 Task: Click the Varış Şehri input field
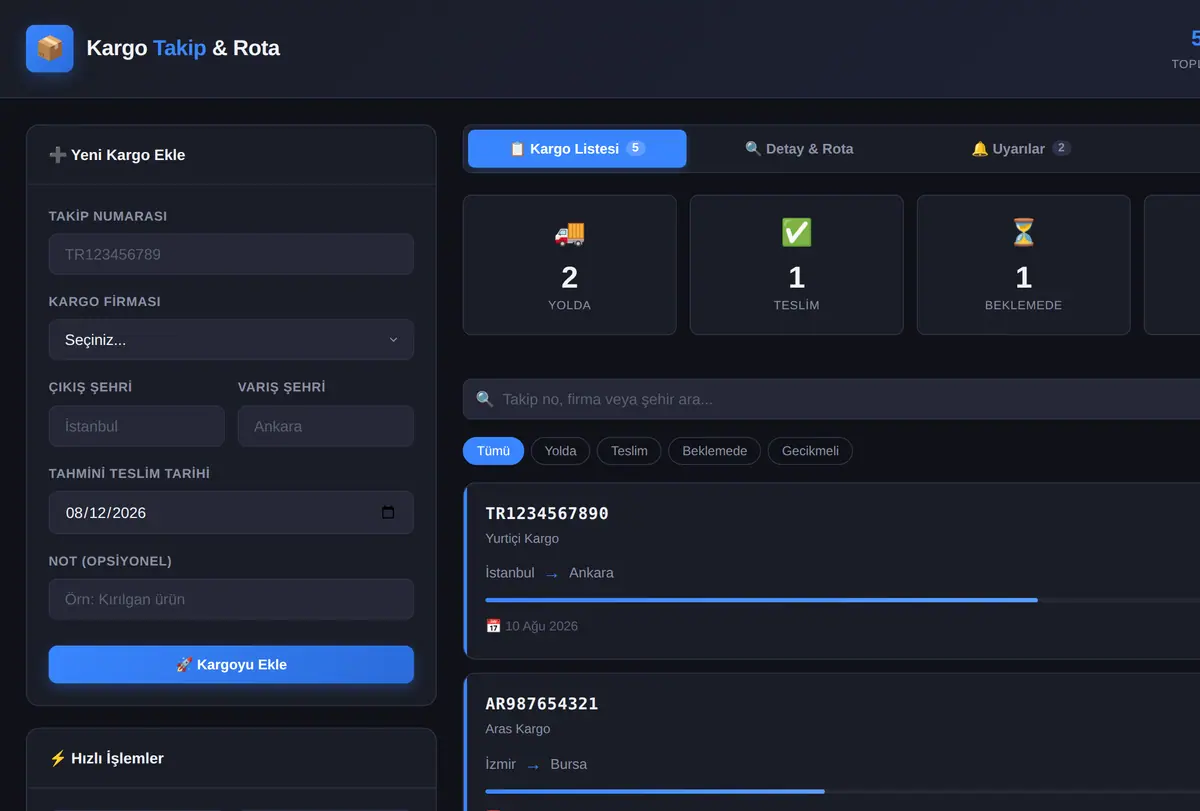pos(325,426)
